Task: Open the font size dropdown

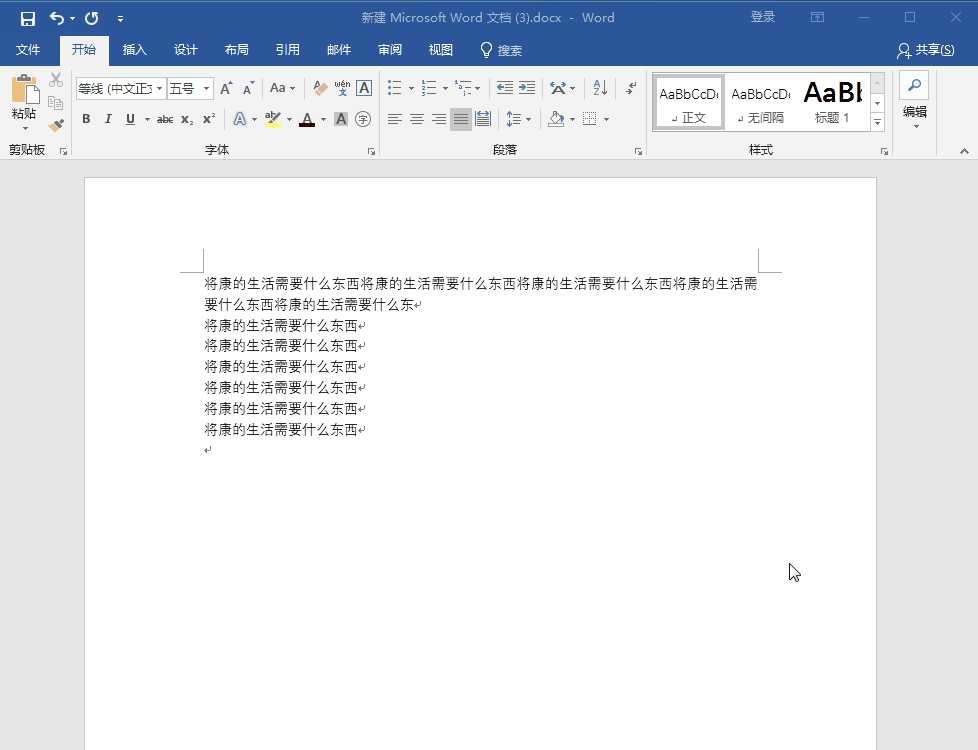Action: (204, 88)
